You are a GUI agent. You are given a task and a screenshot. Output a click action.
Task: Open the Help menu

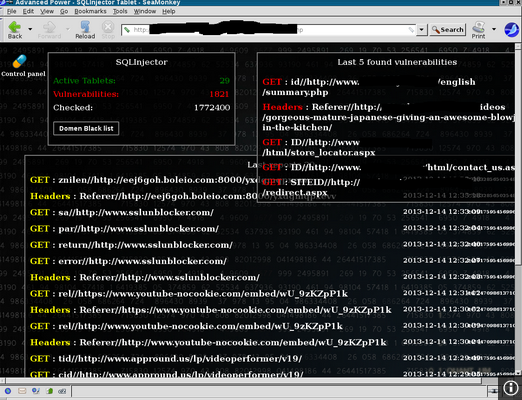(169, 11)
